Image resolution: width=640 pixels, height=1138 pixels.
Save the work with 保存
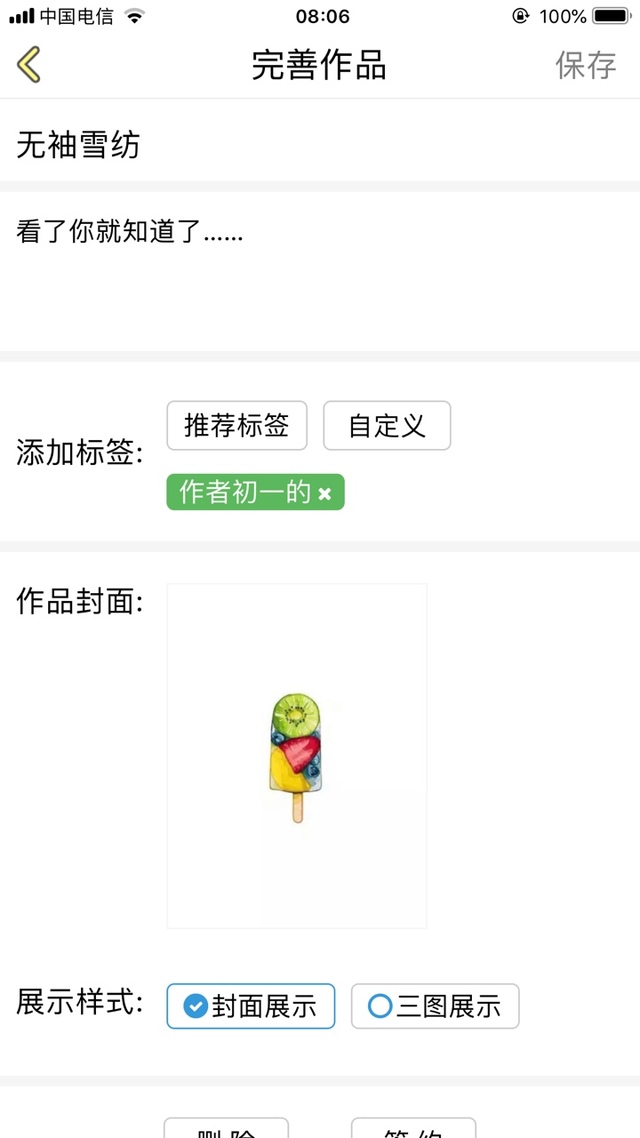tap(586, 65)
